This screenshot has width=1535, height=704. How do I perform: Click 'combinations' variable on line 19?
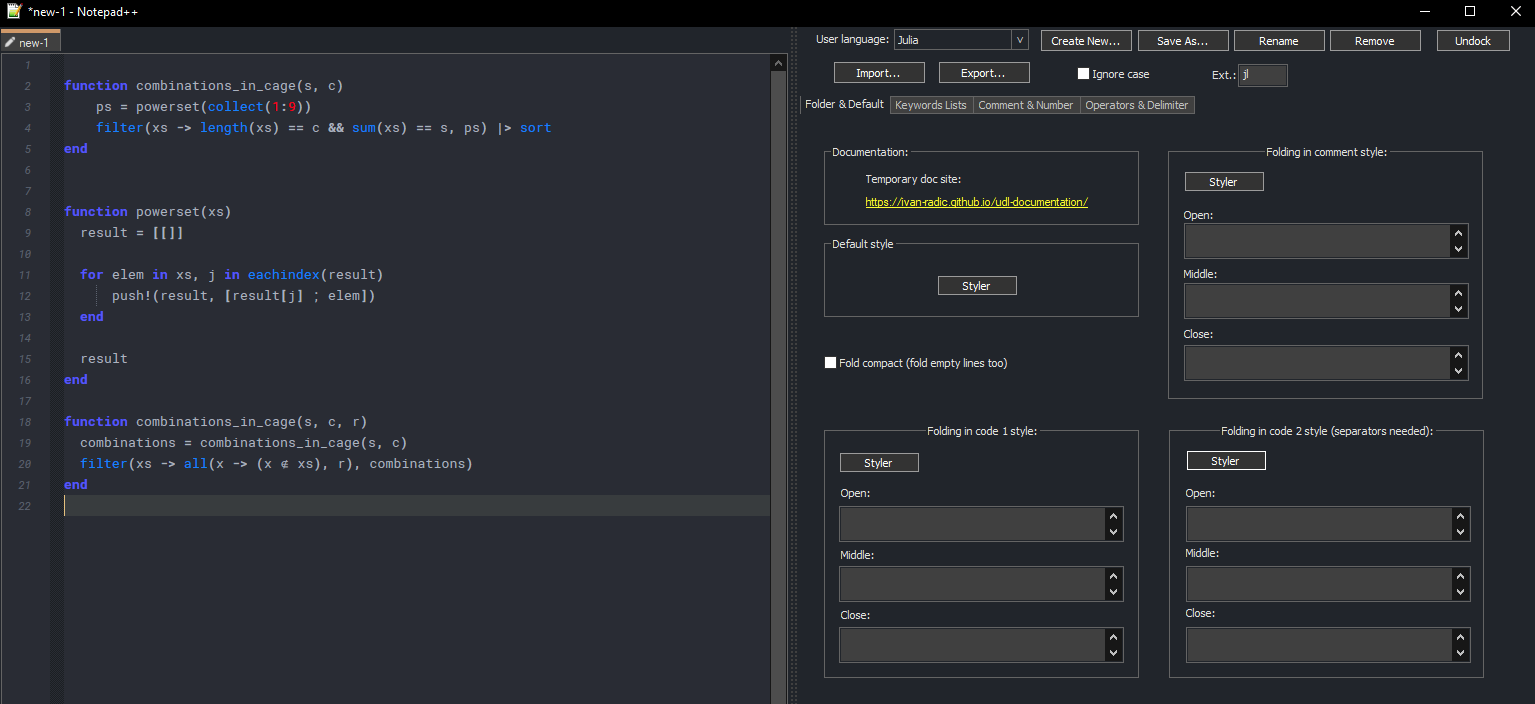pos(128,443)
